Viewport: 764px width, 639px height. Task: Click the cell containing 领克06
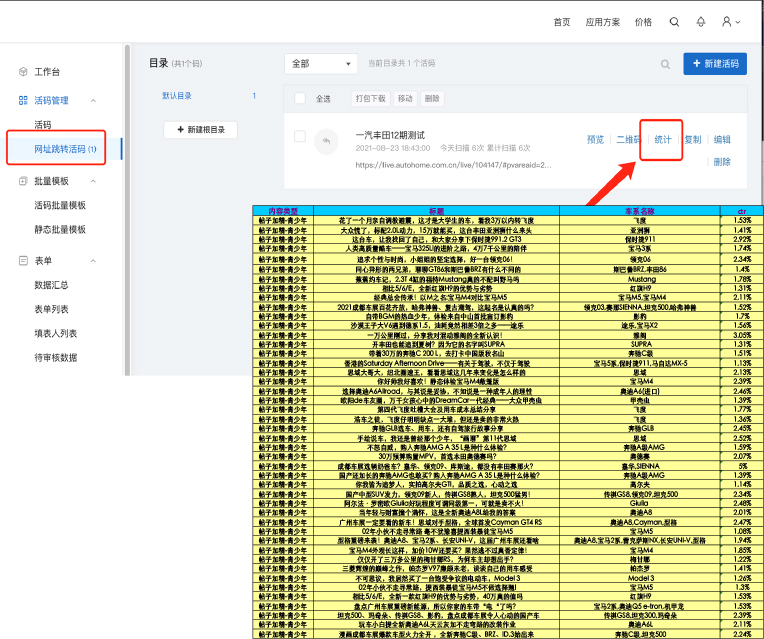640,259
